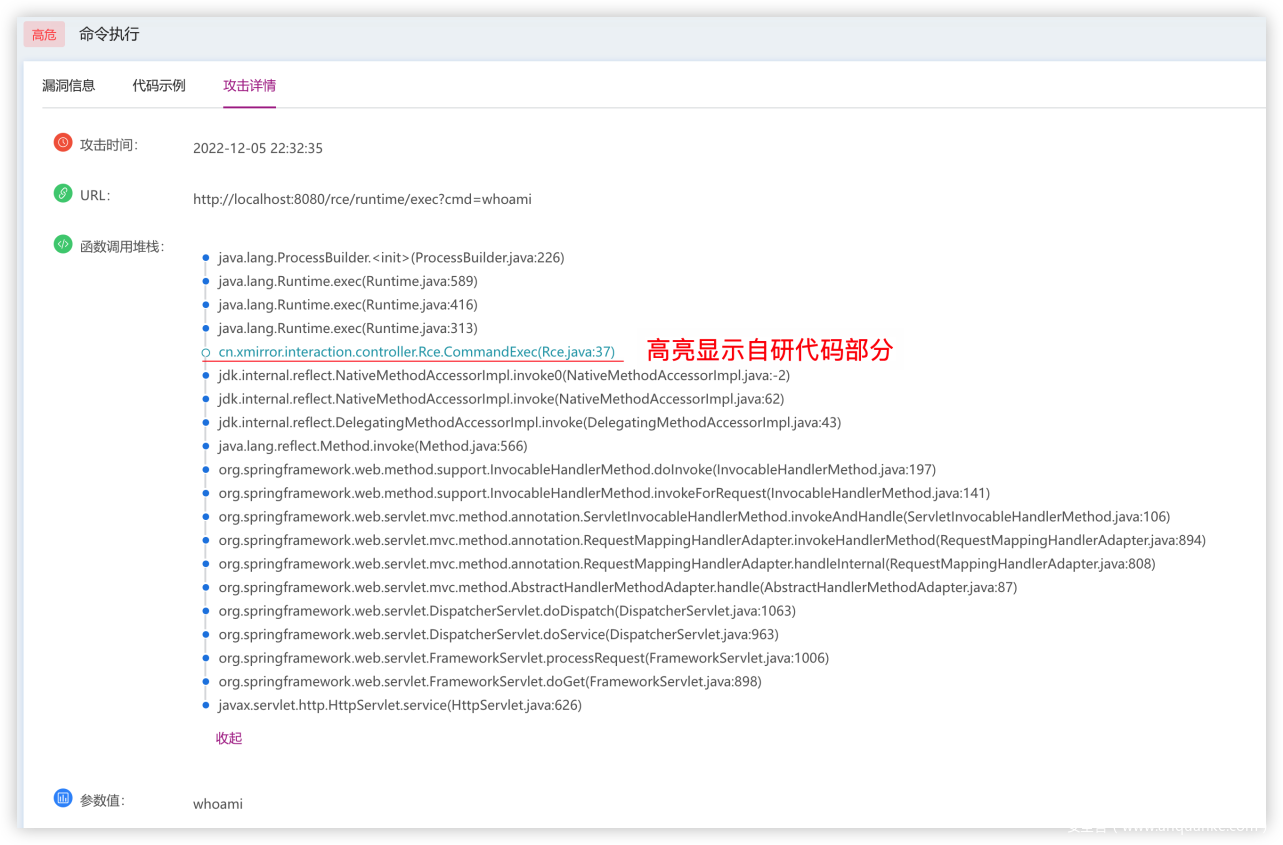Click the DispatcherServlet.doDispatch stack line

click(507, 611)
